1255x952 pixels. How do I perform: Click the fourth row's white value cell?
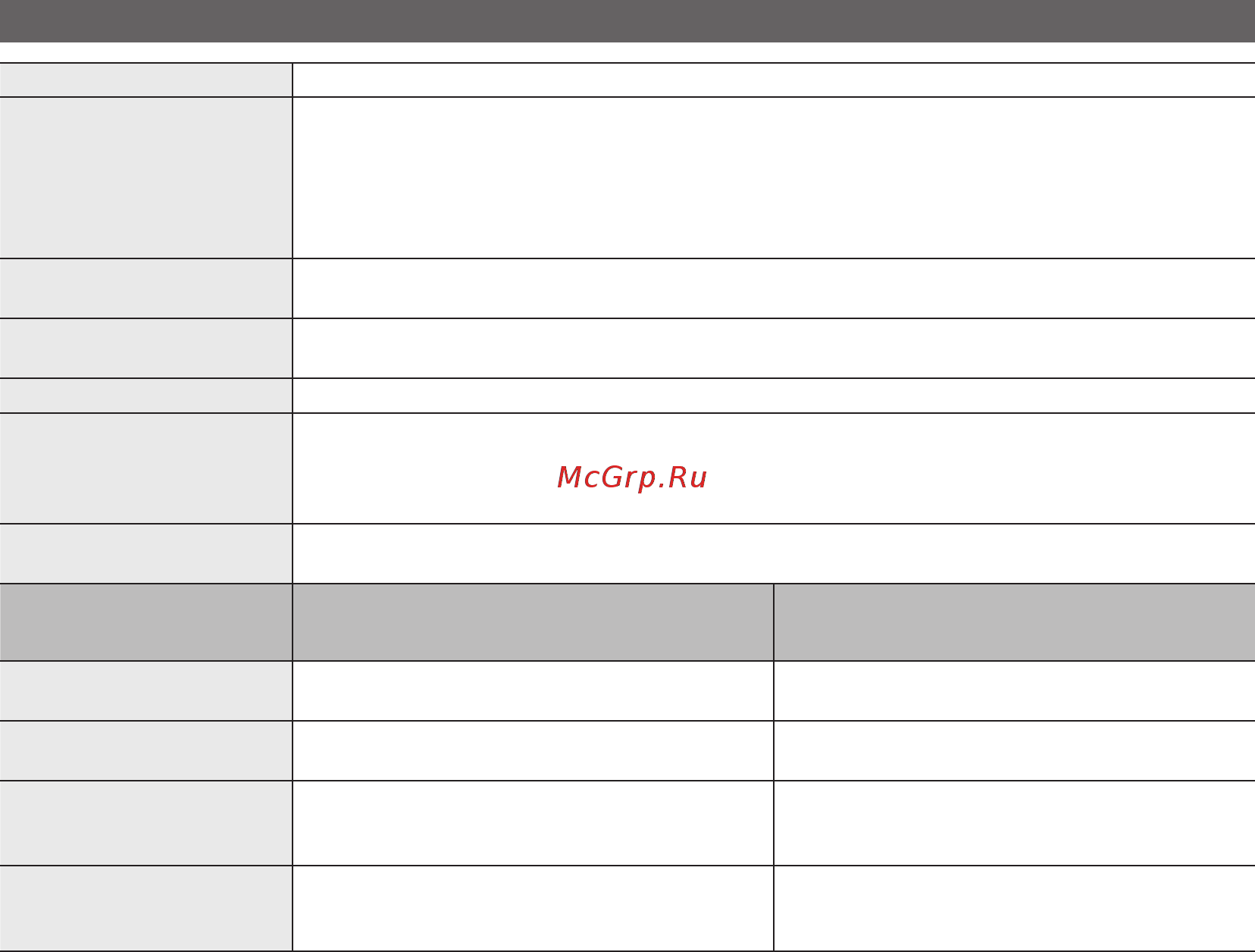tap(774, 348)
